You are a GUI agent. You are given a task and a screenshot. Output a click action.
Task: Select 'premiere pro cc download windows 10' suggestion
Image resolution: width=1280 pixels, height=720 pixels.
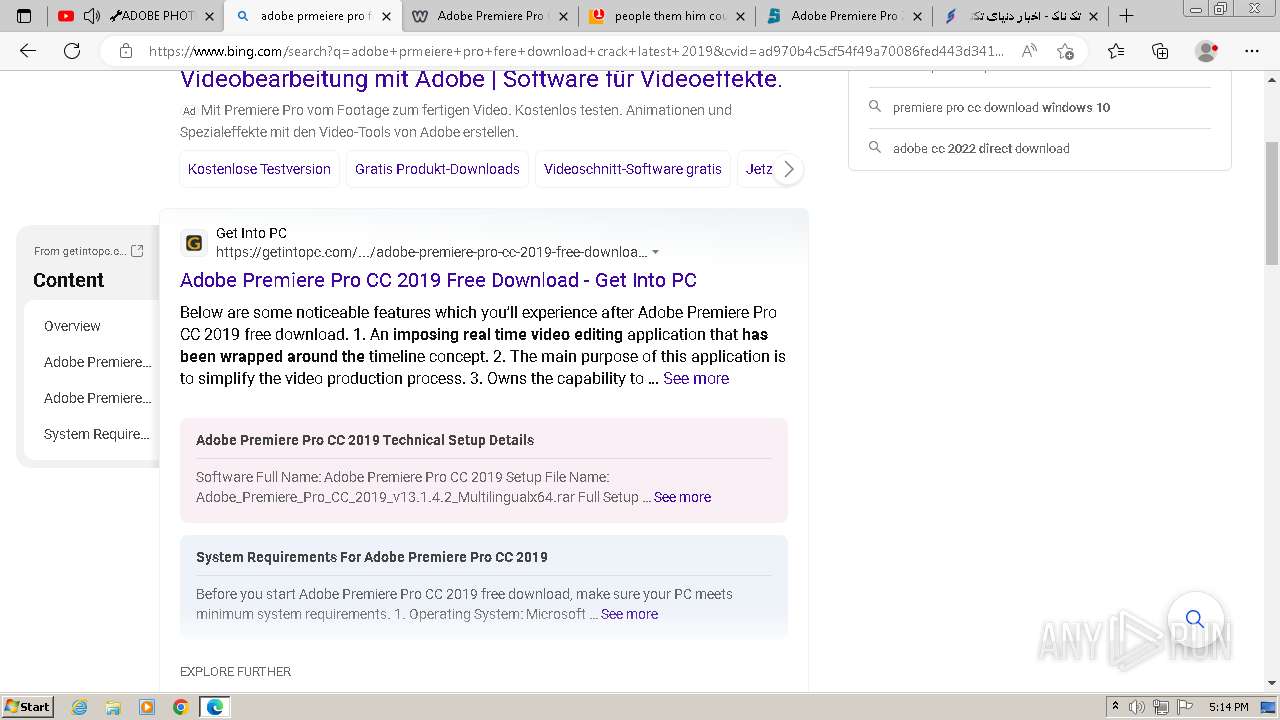(1001, 107)
